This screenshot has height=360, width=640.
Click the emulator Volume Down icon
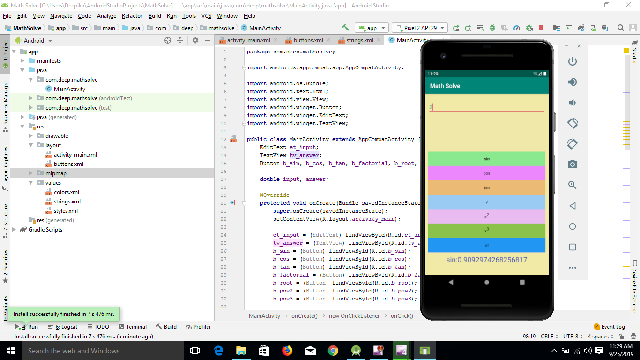[572, 102]
